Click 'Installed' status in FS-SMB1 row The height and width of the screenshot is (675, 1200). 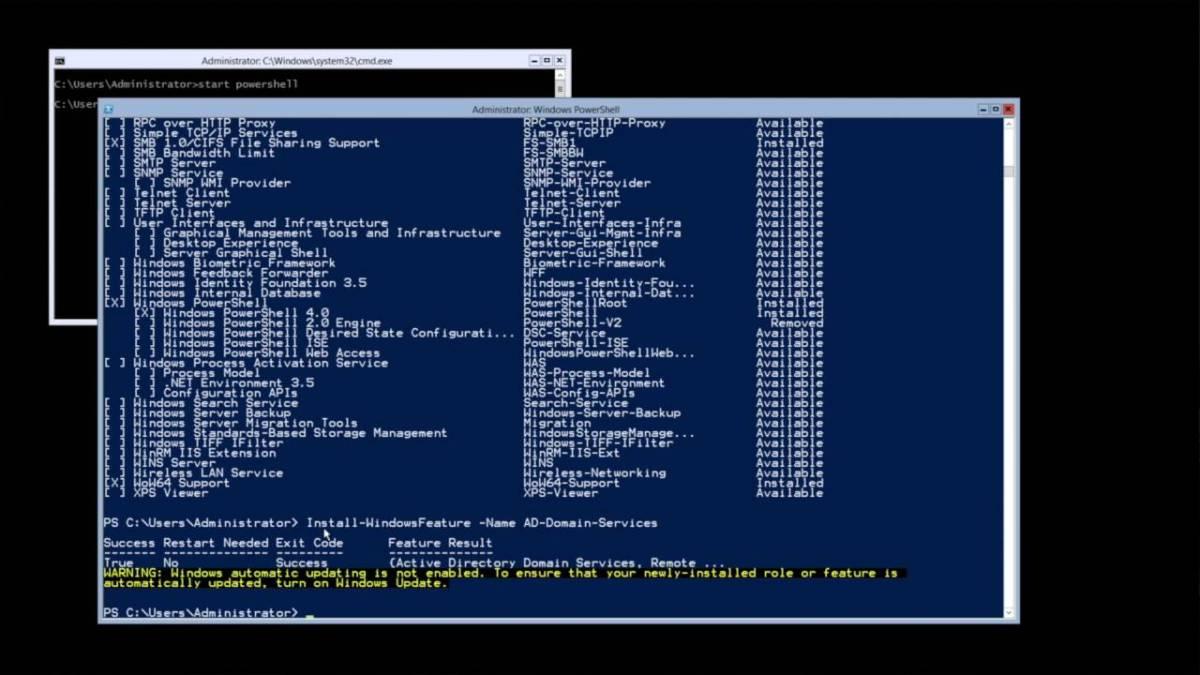790,143
